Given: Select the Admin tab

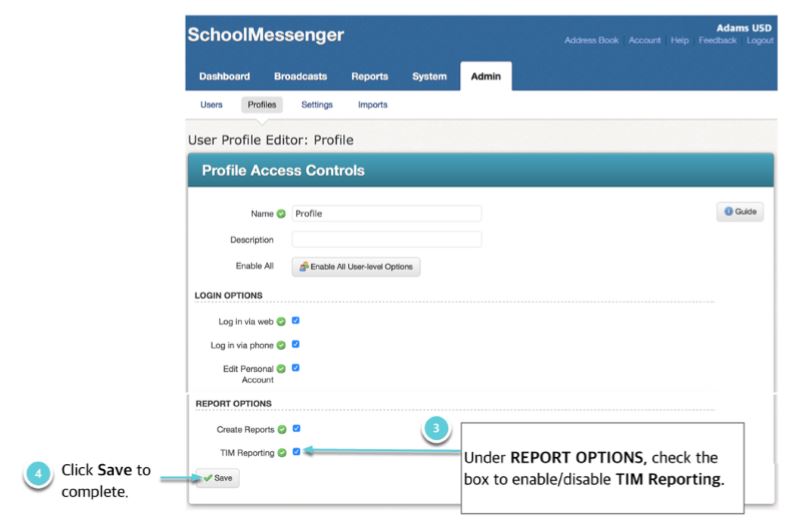Looking at the screenshot, I should tap(486, 76).
